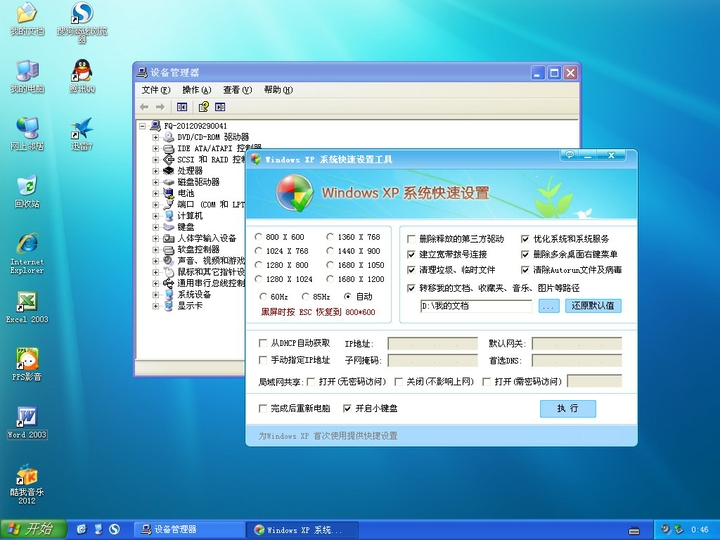The width and height of the screenshot is (720, 540).
Task: Switch to Windows XP 系统 taskbar button
Action: pyautogui.click(x=302, y=529)
